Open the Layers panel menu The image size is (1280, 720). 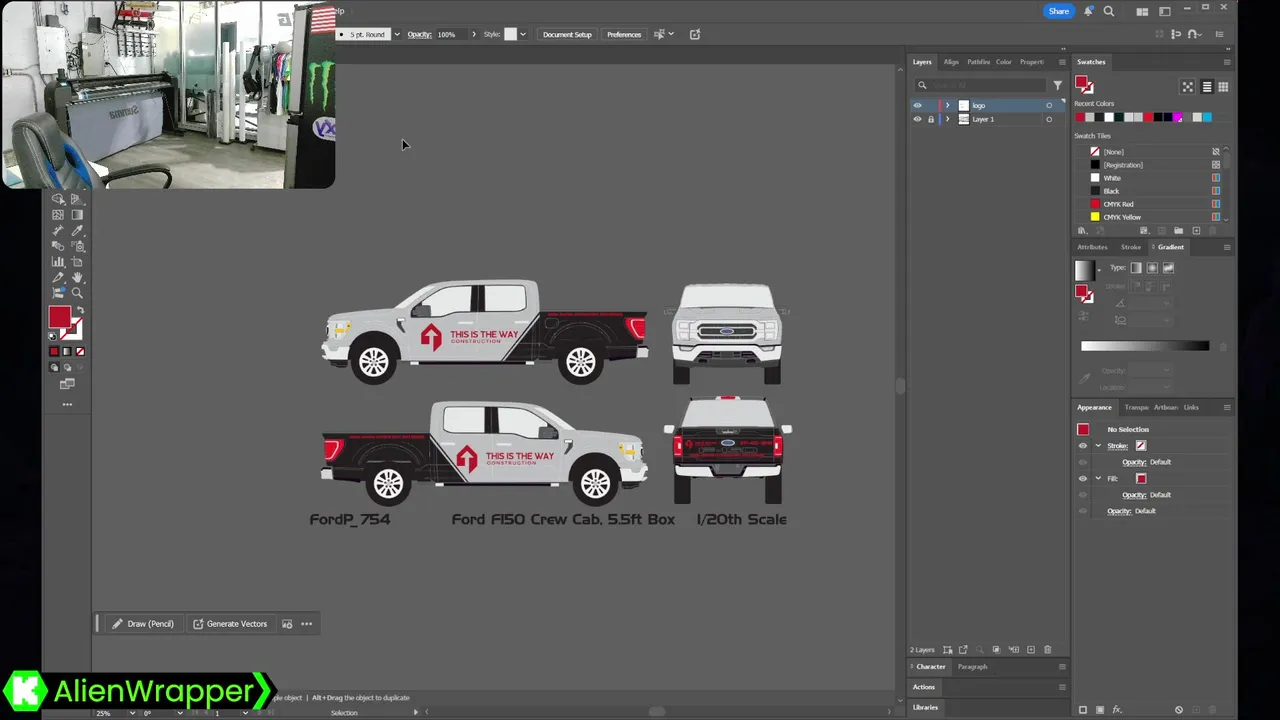1061,62
